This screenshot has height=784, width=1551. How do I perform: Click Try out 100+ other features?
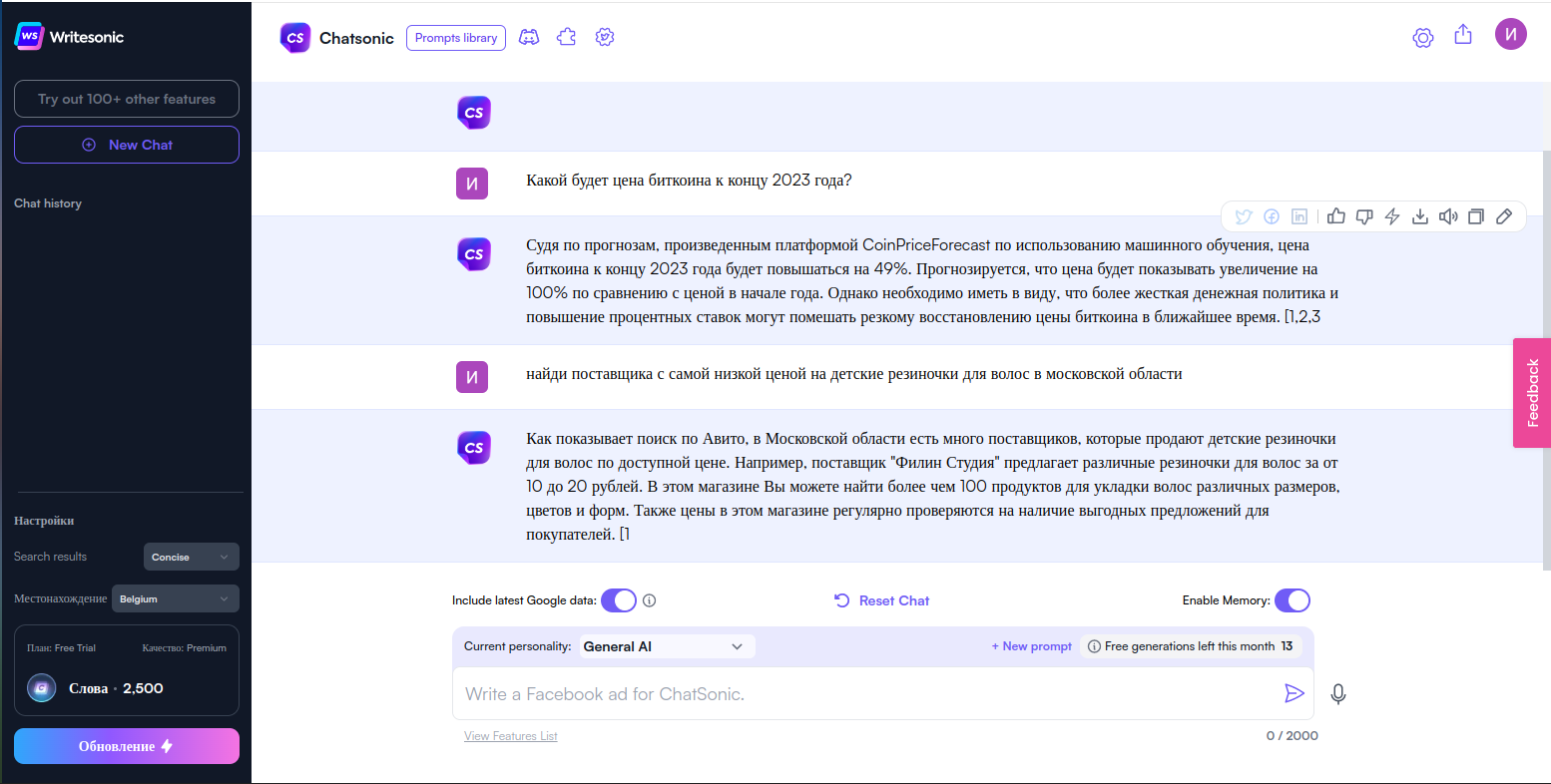click(x=127, y=99)
